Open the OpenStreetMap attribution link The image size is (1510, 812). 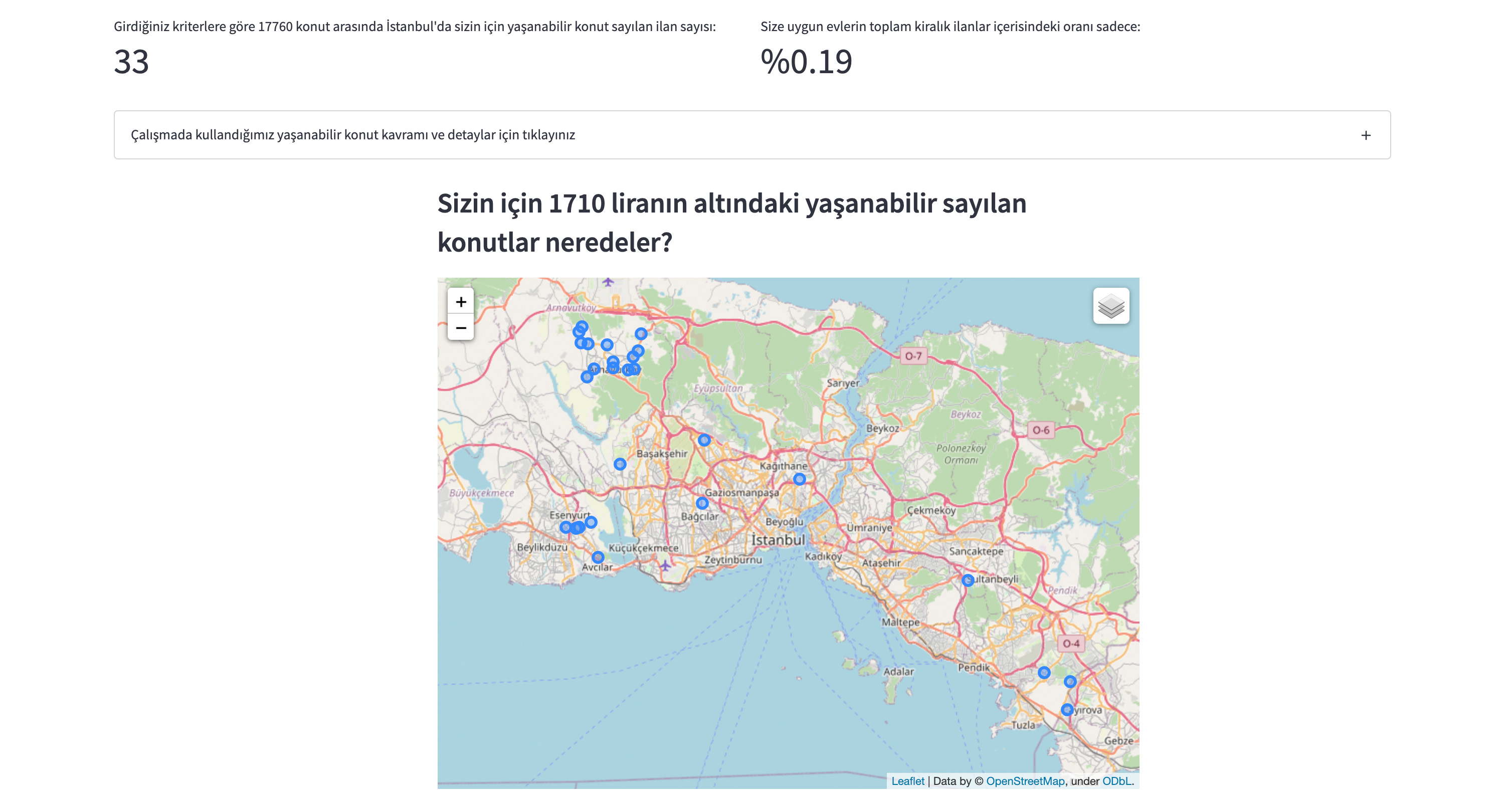[1025, 781]
